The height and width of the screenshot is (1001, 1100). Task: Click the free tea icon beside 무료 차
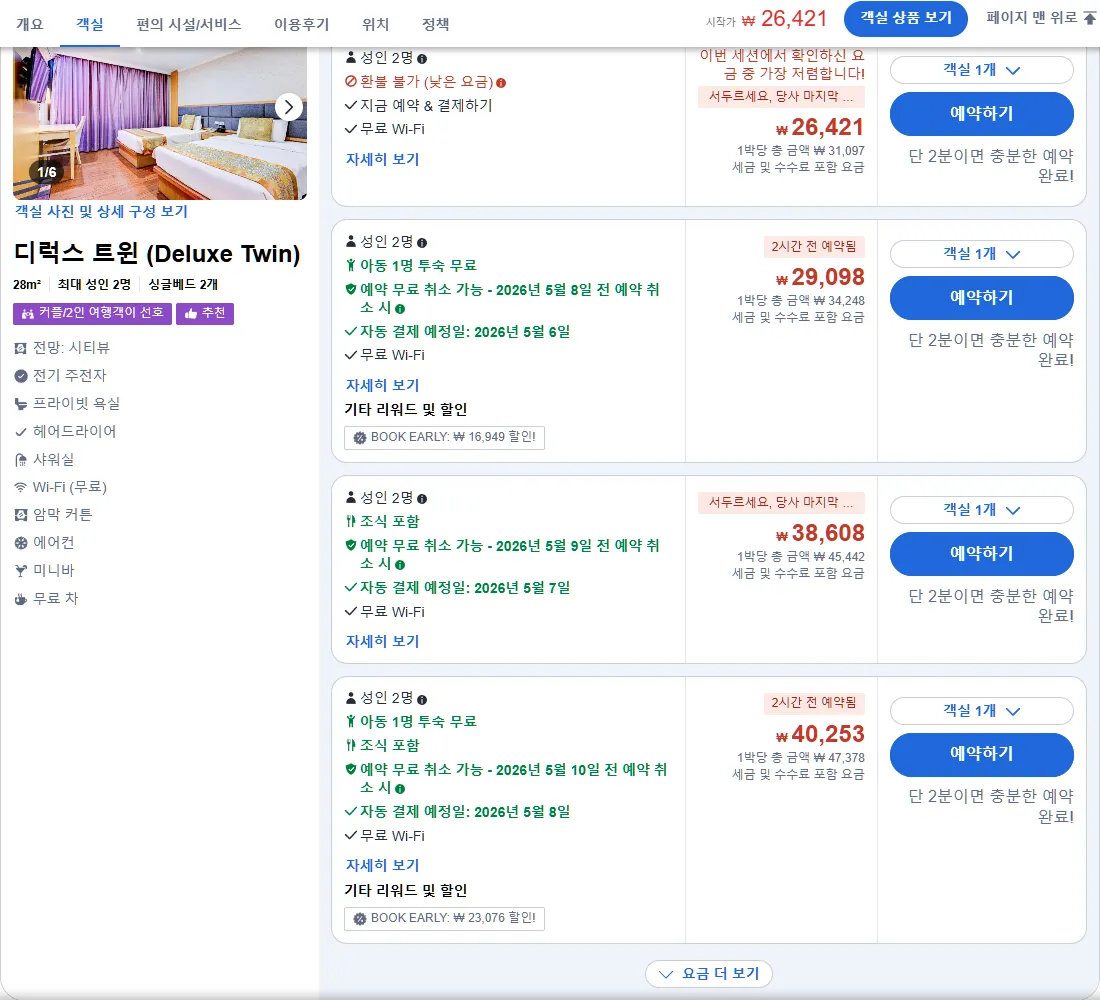[x=21, y=599]
